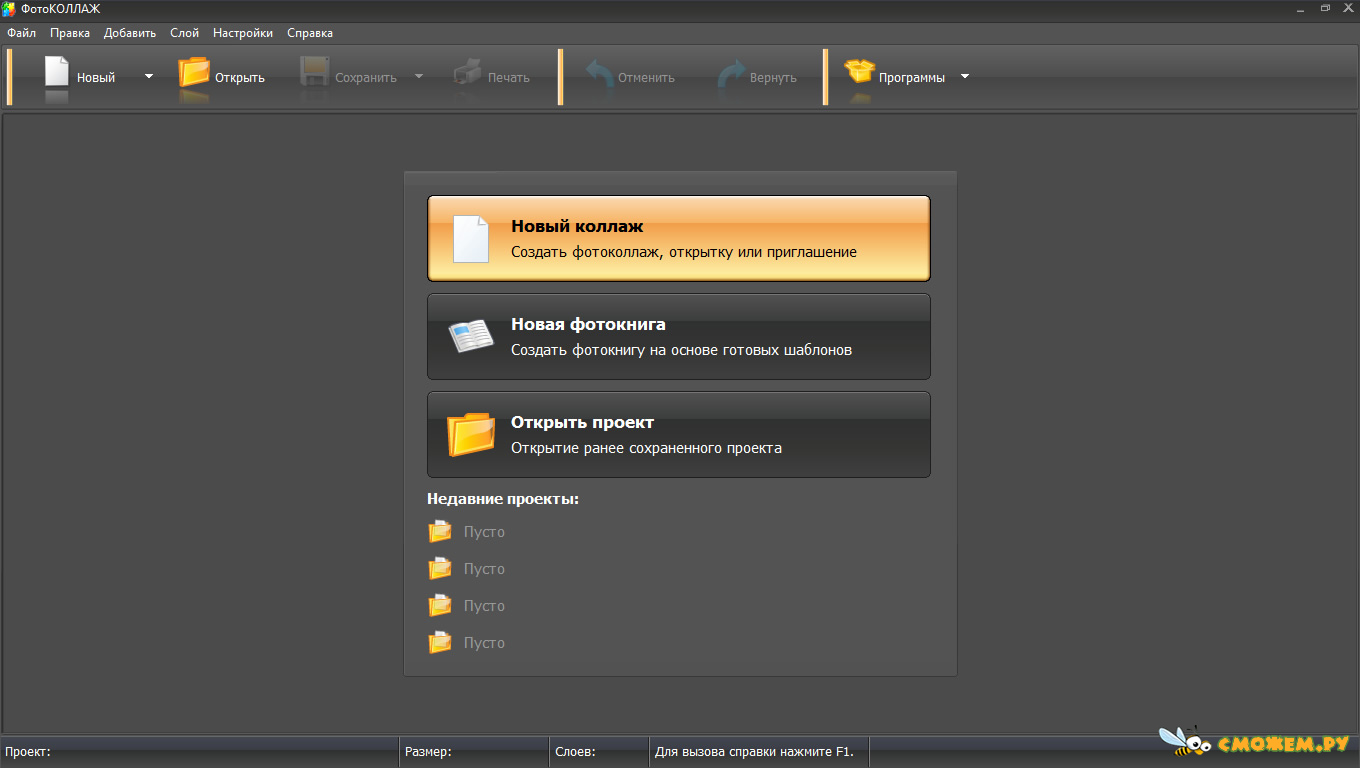The height and width of the screenshot is (768, 1360).
Task: Click the open book icon for Новая фотокнига
Action: tap(471, 336)
